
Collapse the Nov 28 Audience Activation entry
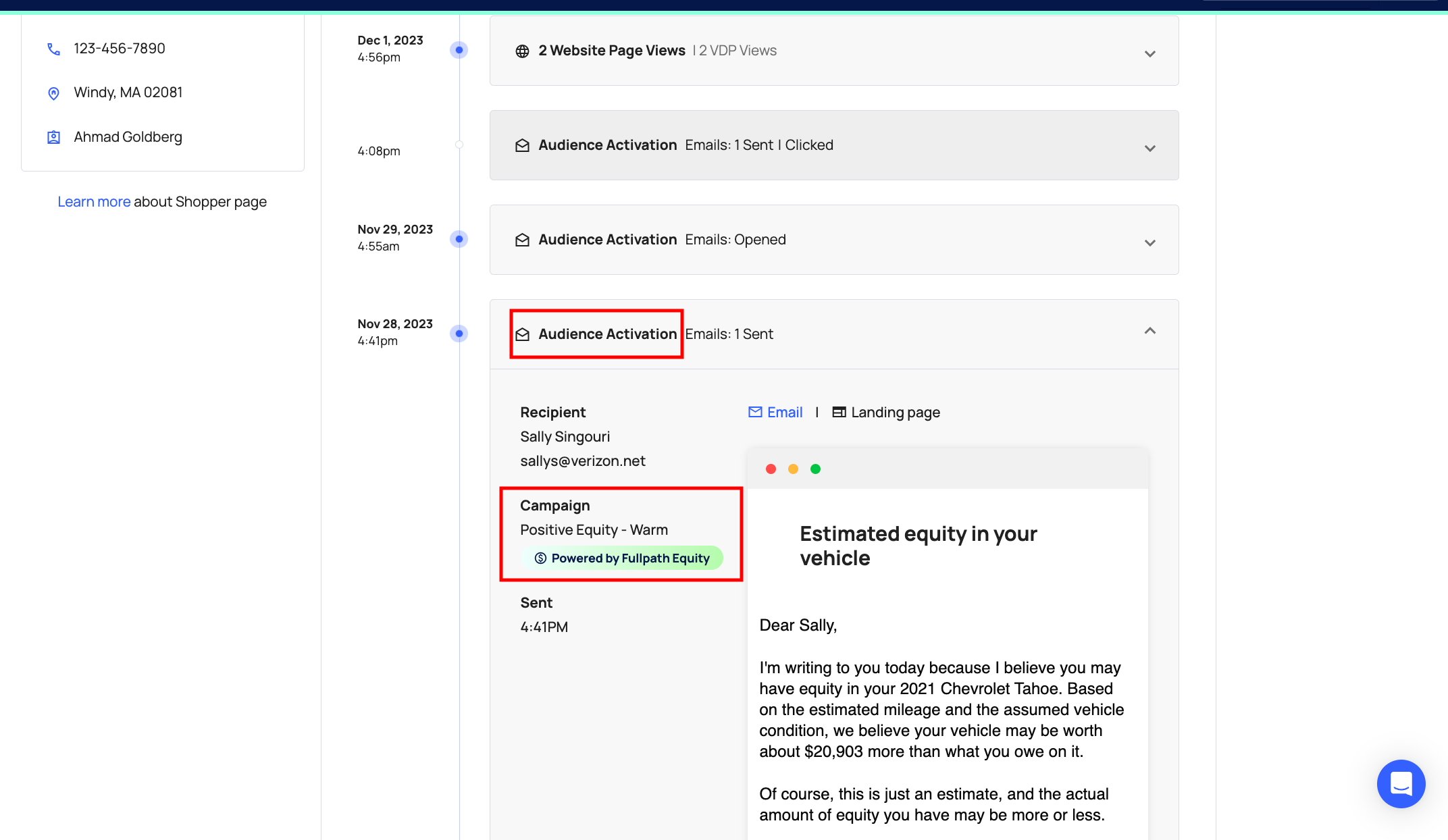(x=1149, y=331)
